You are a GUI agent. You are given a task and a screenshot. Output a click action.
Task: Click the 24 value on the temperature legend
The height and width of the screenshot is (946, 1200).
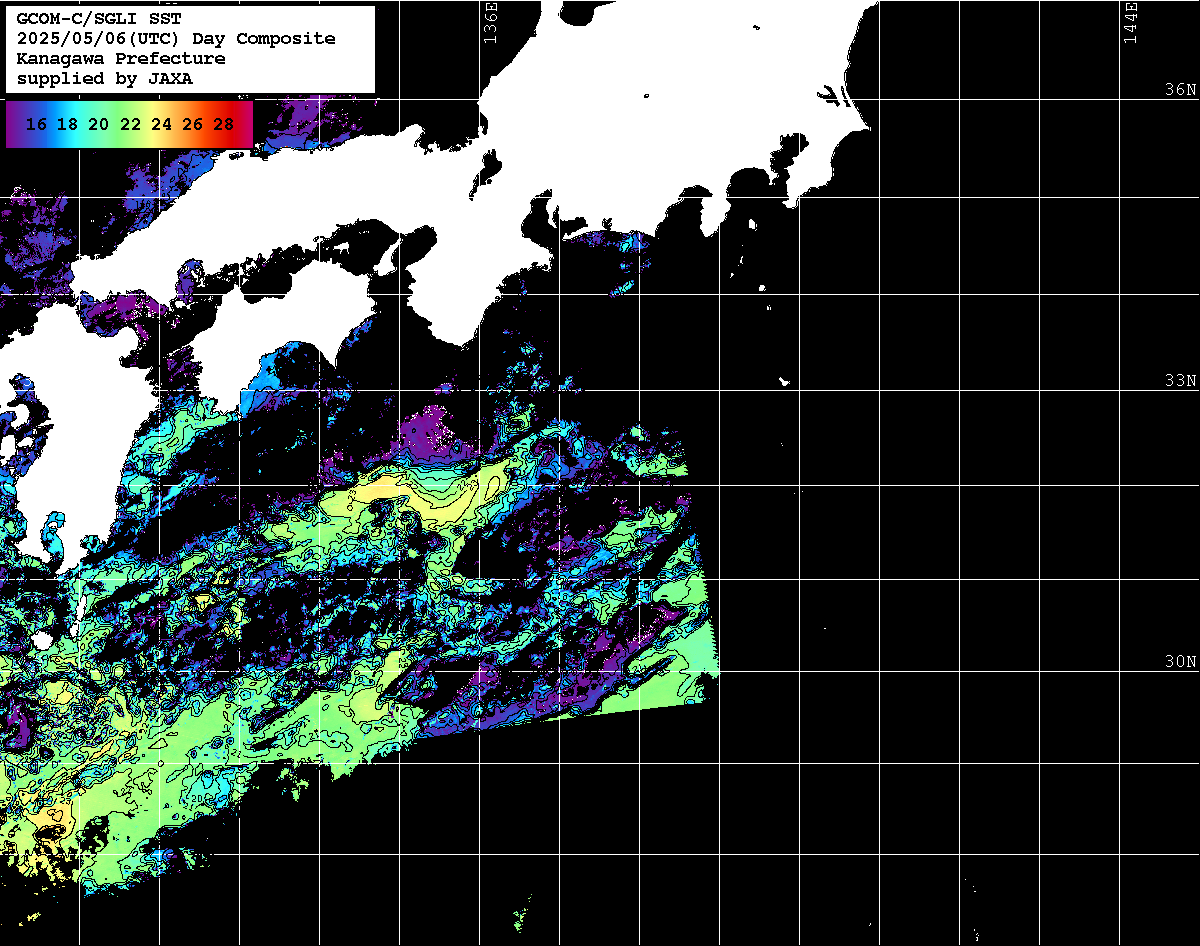point(161,125)
